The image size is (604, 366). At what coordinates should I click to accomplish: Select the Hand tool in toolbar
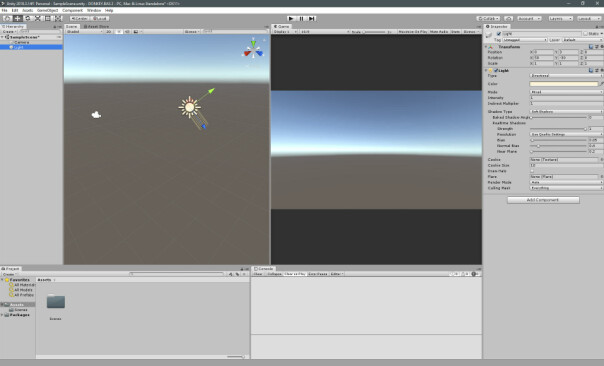click(x=7, y=18)
